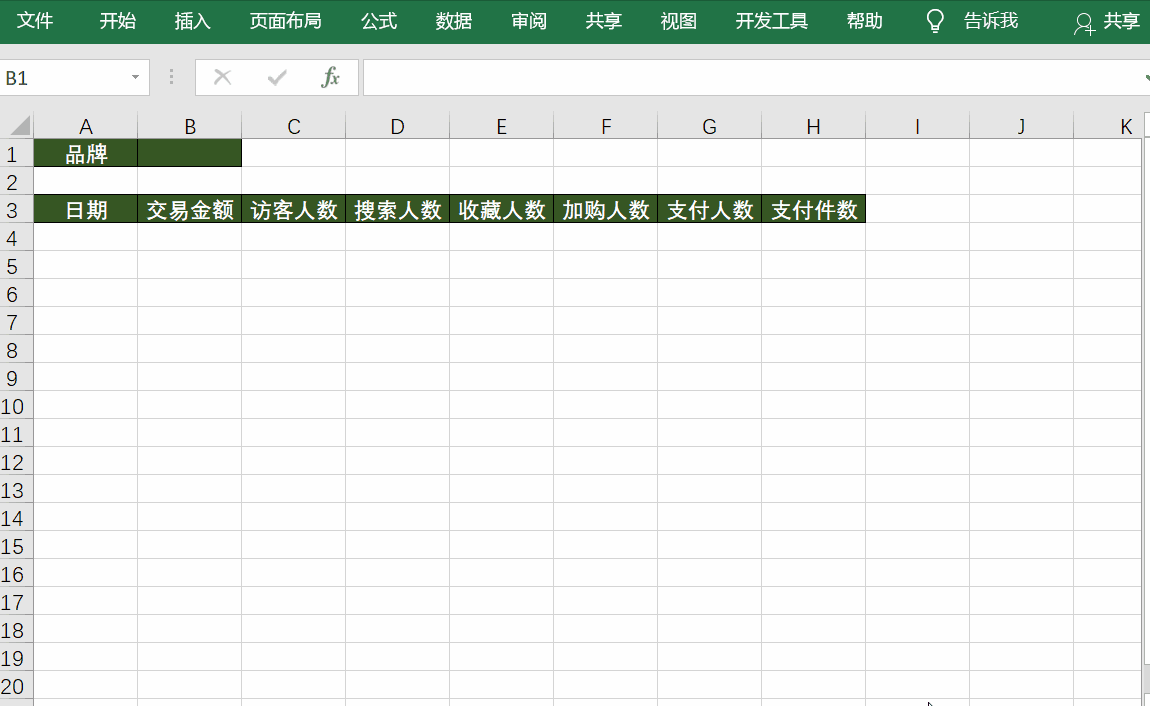Click the 共享 ribbon tab next to 审阅
The height and width of the screenshot is (706, 1150).
click(604, 21)
